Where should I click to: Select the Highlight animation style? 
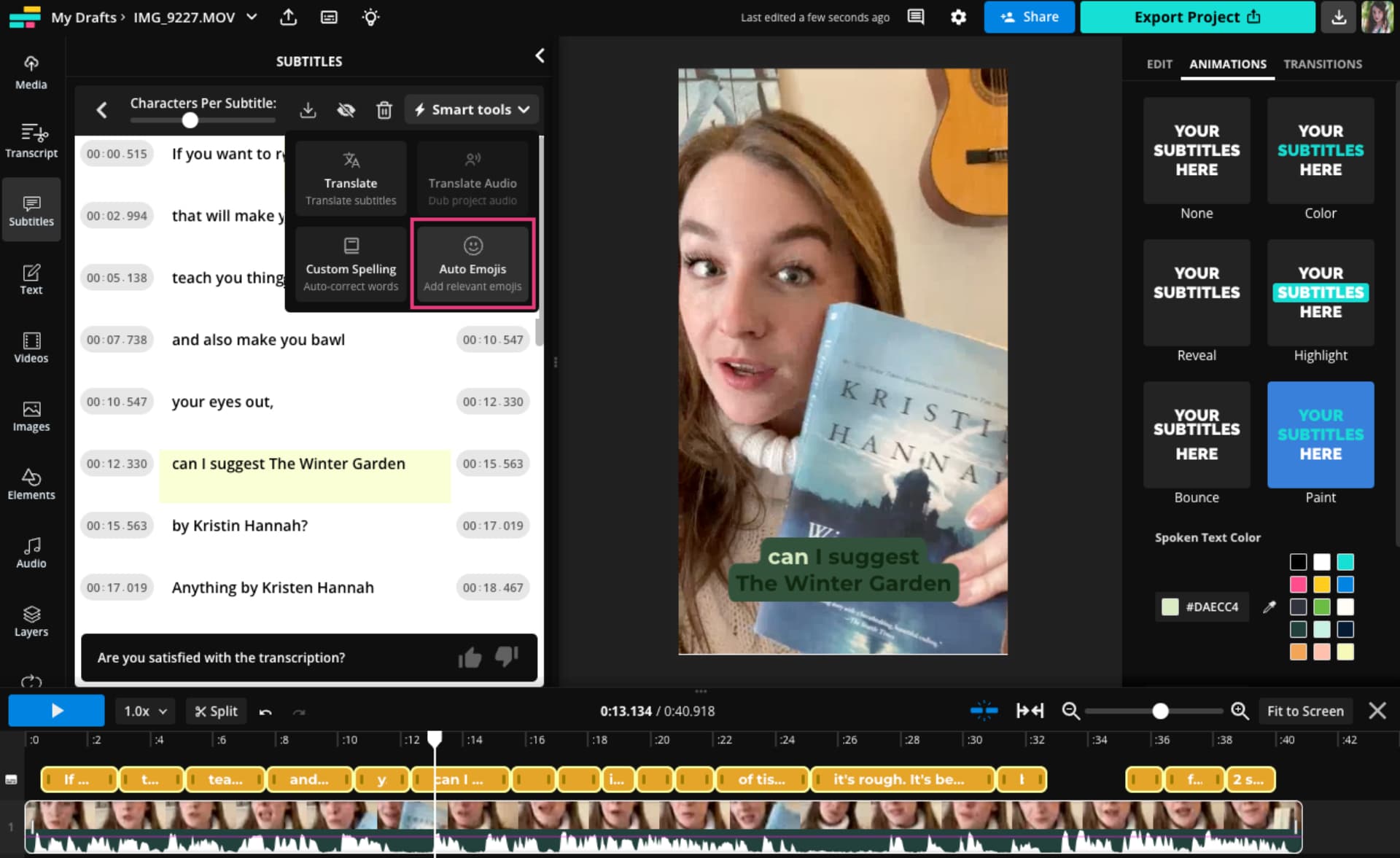(1320, 293)
